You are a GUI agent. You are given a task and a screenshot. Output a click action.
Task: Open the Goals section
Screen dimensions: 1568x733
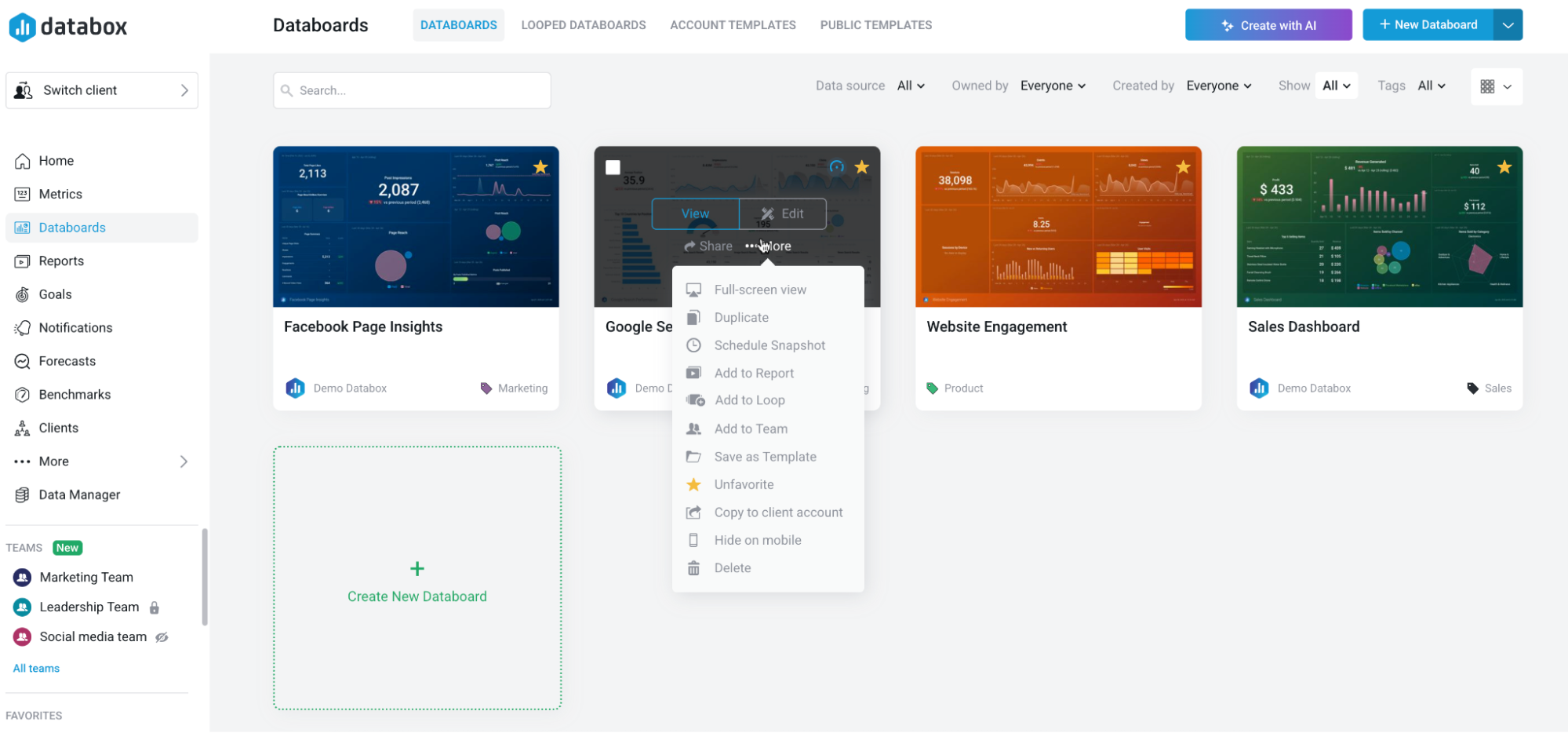(55, 294)
